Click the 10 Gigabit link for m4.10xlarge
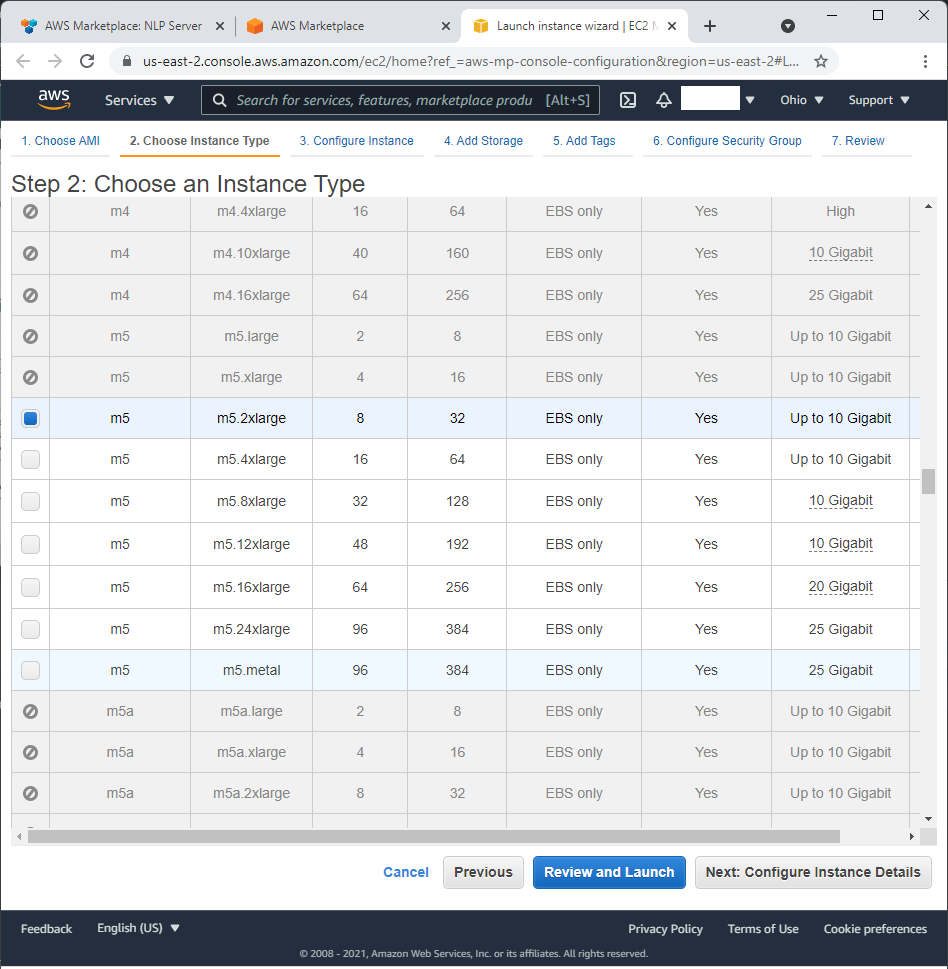The image size is (948, 969). point(840,253)
